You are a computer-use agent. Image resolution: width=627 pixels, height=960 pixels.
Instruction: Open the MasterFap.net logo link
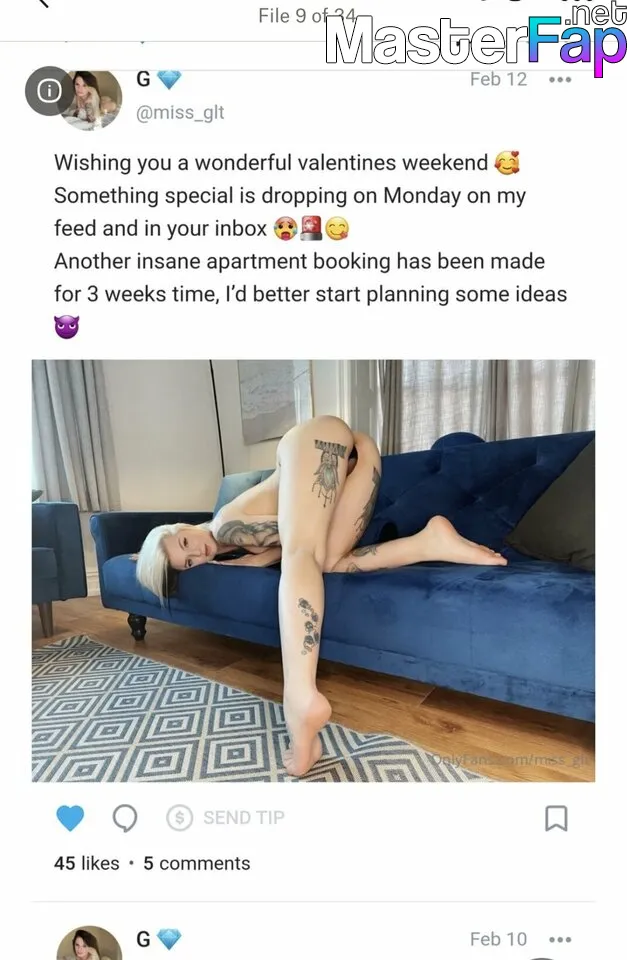point(475,38)
